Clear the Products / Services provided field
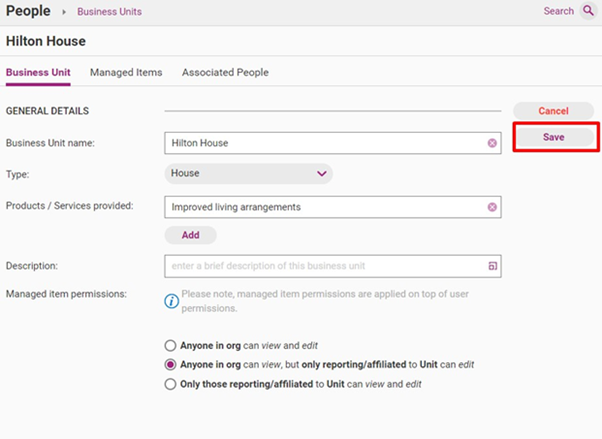The height and width of the screenshot is (439, 602). pyautogui.click(x=492, y=207)
